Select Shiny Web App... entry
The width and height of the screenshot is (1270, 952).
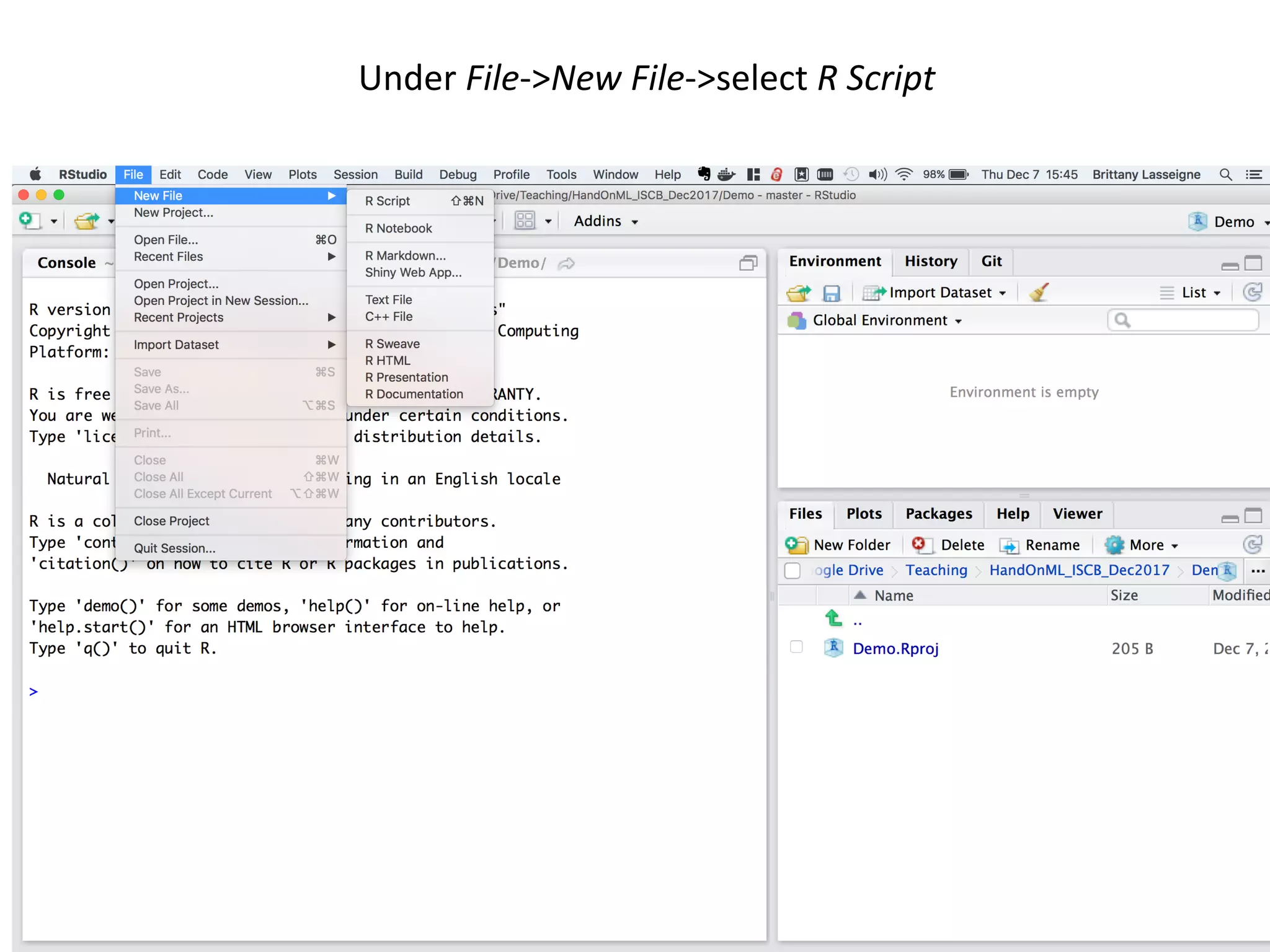(420, 272)
